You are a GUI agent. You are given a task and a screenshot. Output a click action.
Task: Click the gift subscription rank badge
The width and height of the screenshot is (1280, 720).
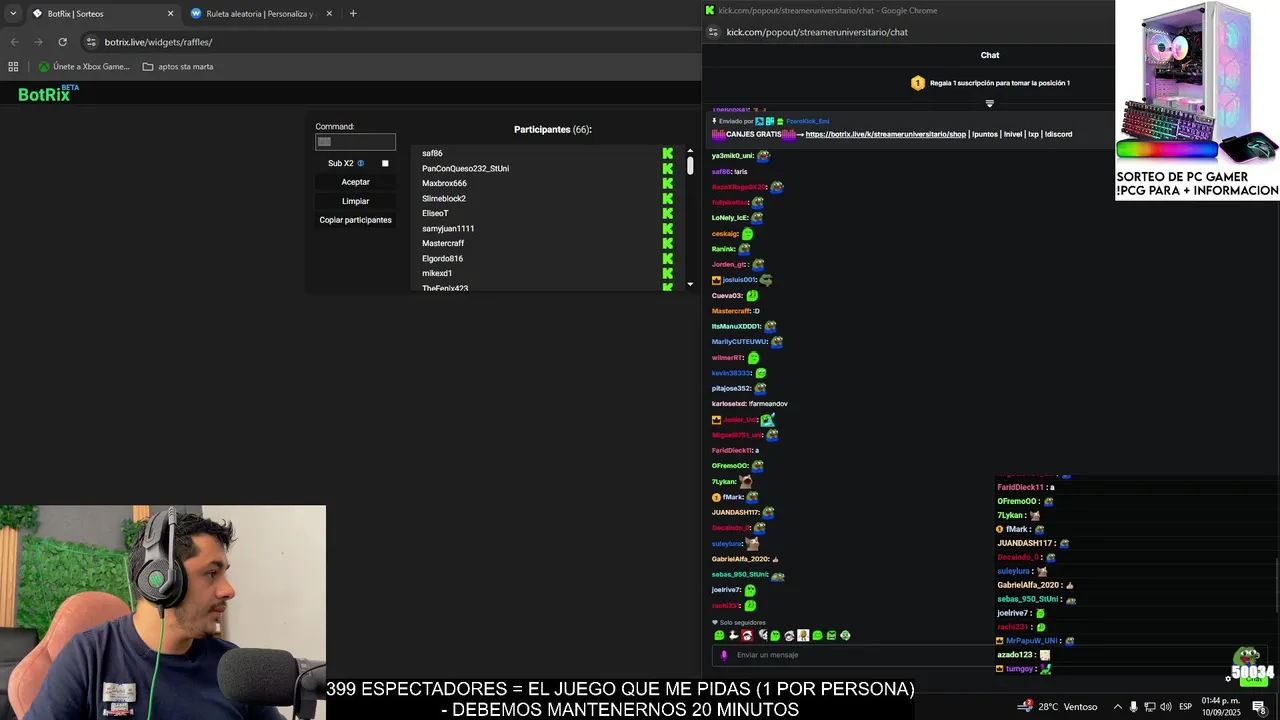(917, 83)
